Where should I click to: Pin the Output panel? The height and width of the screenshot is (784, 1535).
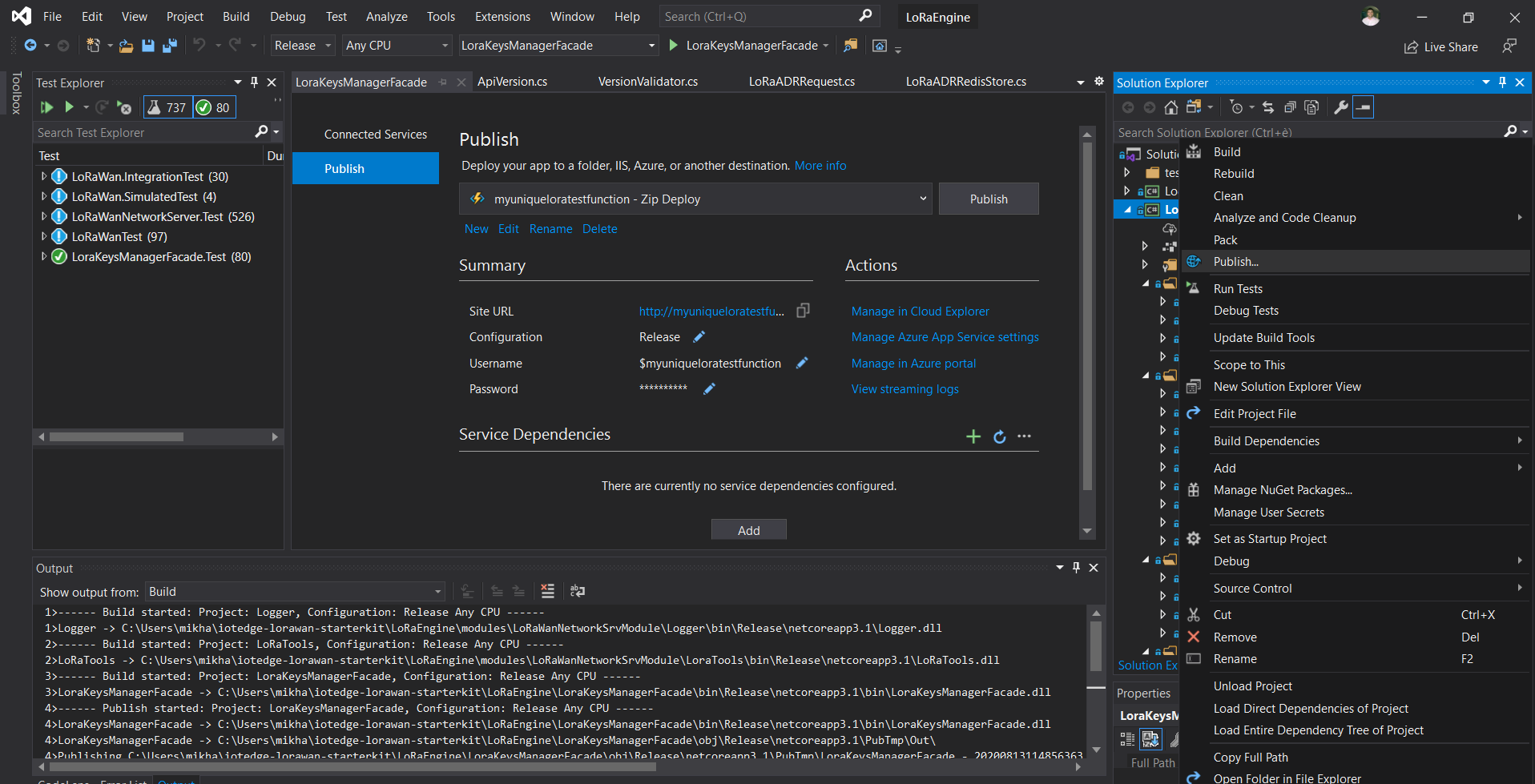pos(1076,567)
